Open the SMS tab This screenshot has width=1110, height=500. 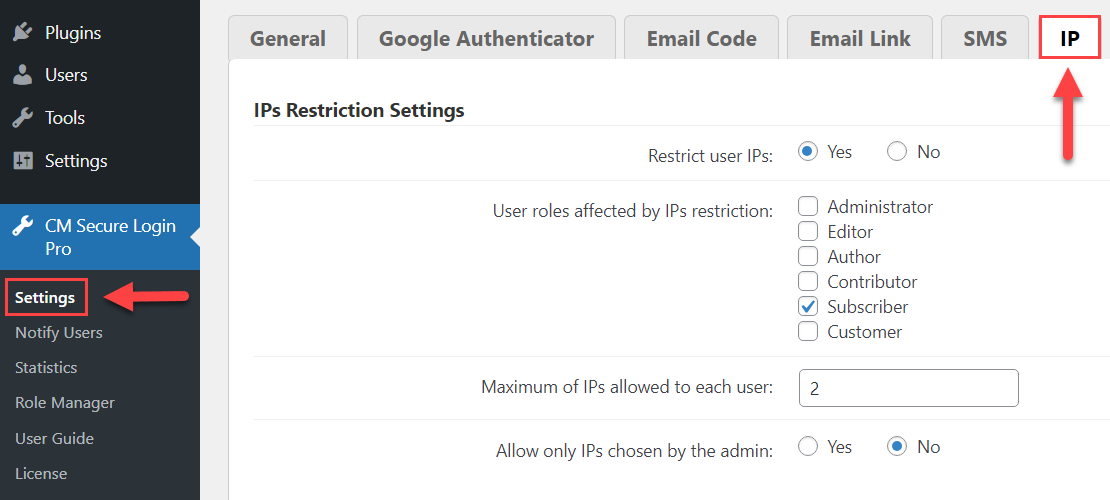click(985, 38)
